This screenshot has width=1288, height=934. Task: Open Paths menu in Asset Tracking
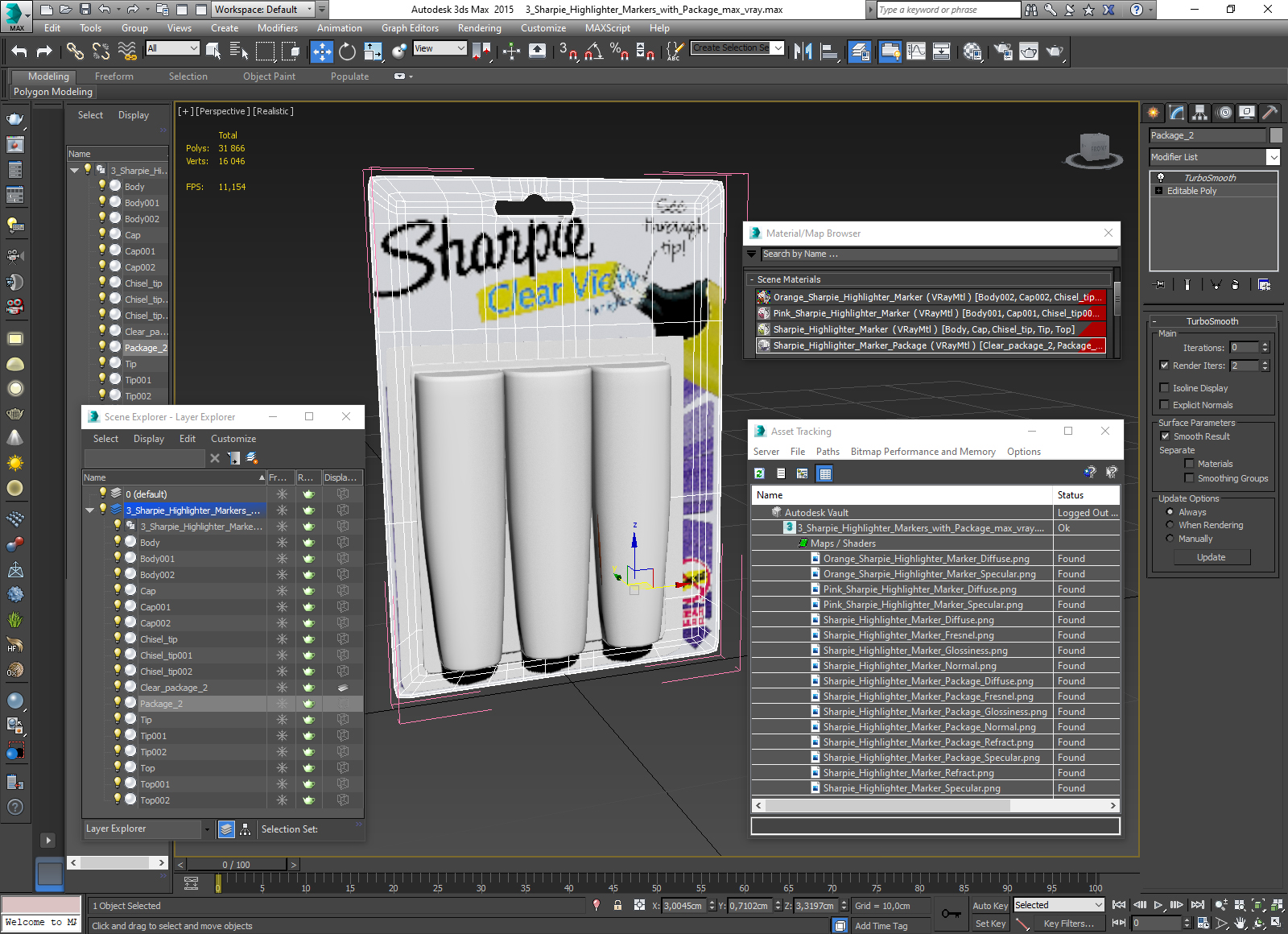[x=828, y=452]
